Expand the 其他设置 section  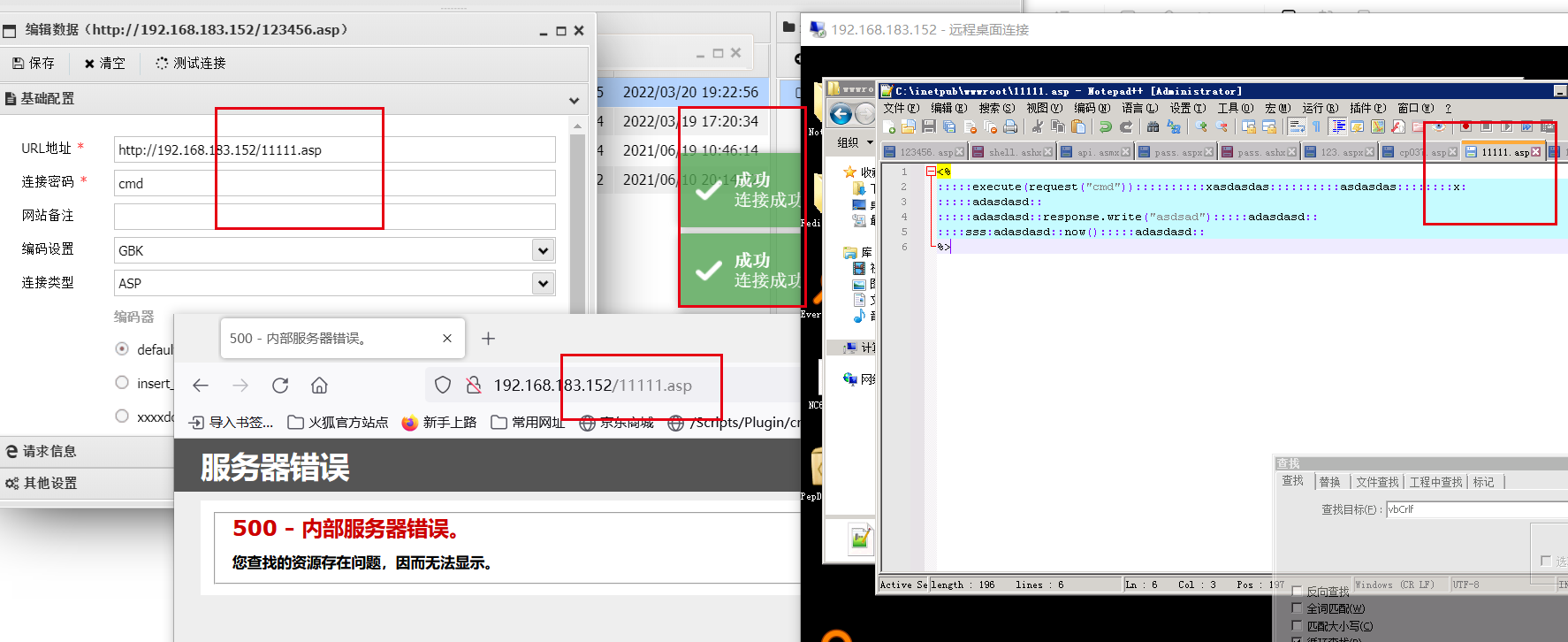87,483
